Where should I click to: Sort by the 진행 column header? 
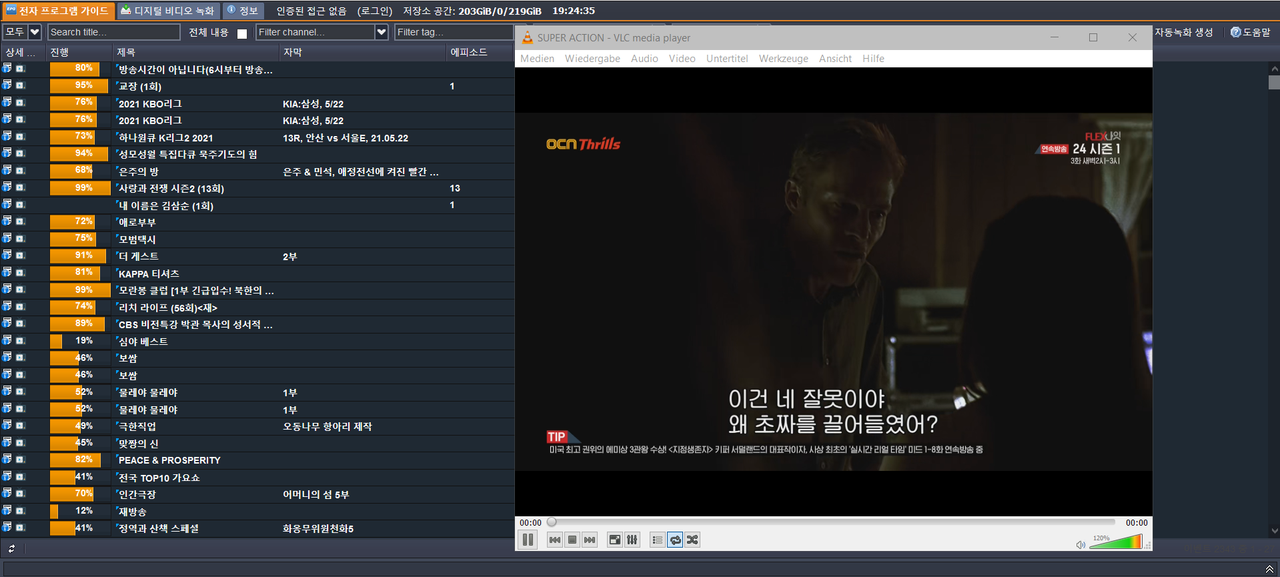pos(79,51)
